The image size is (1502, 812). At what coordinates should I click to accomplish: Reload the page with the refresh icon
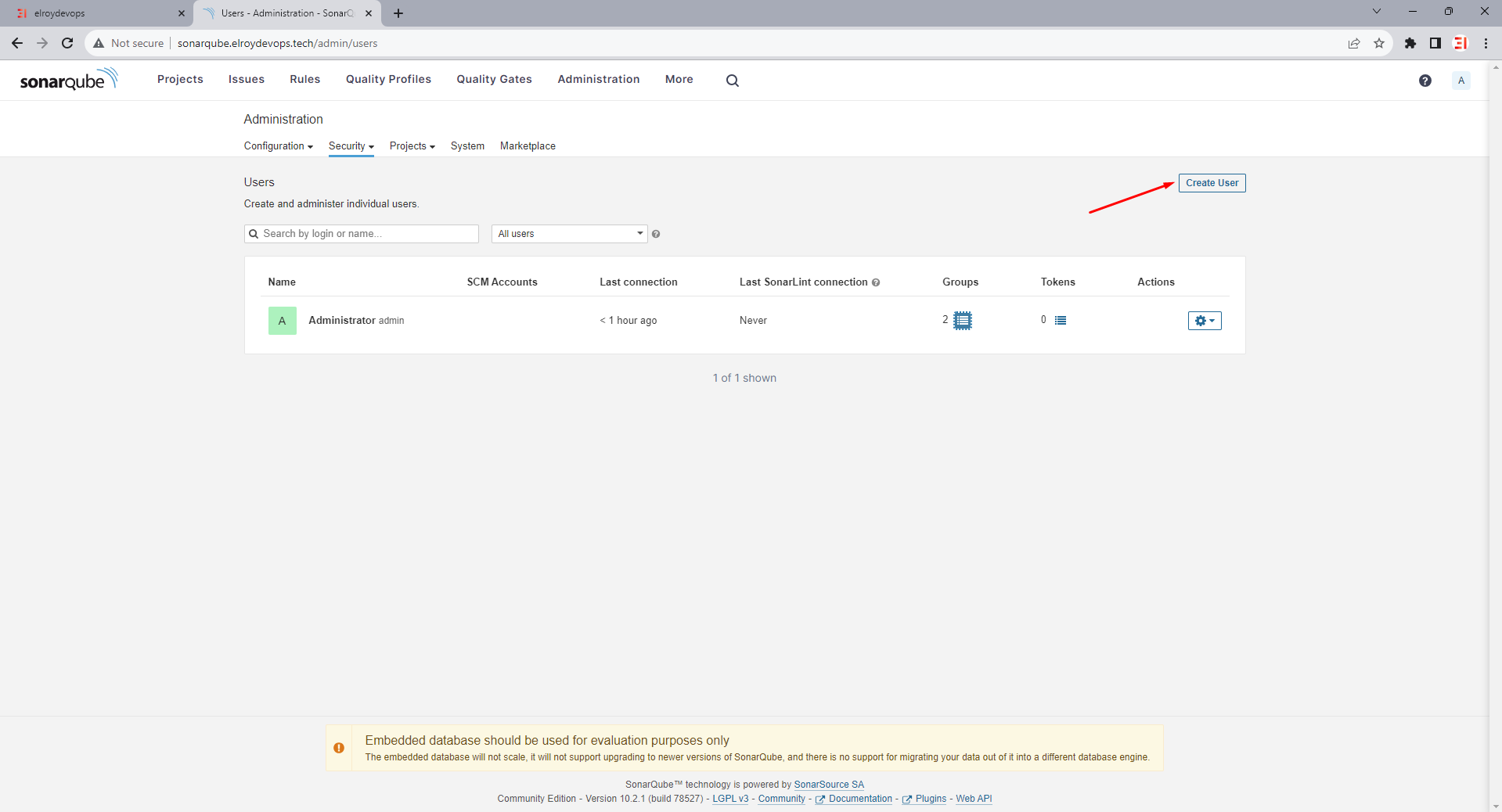tap(67, 43)
